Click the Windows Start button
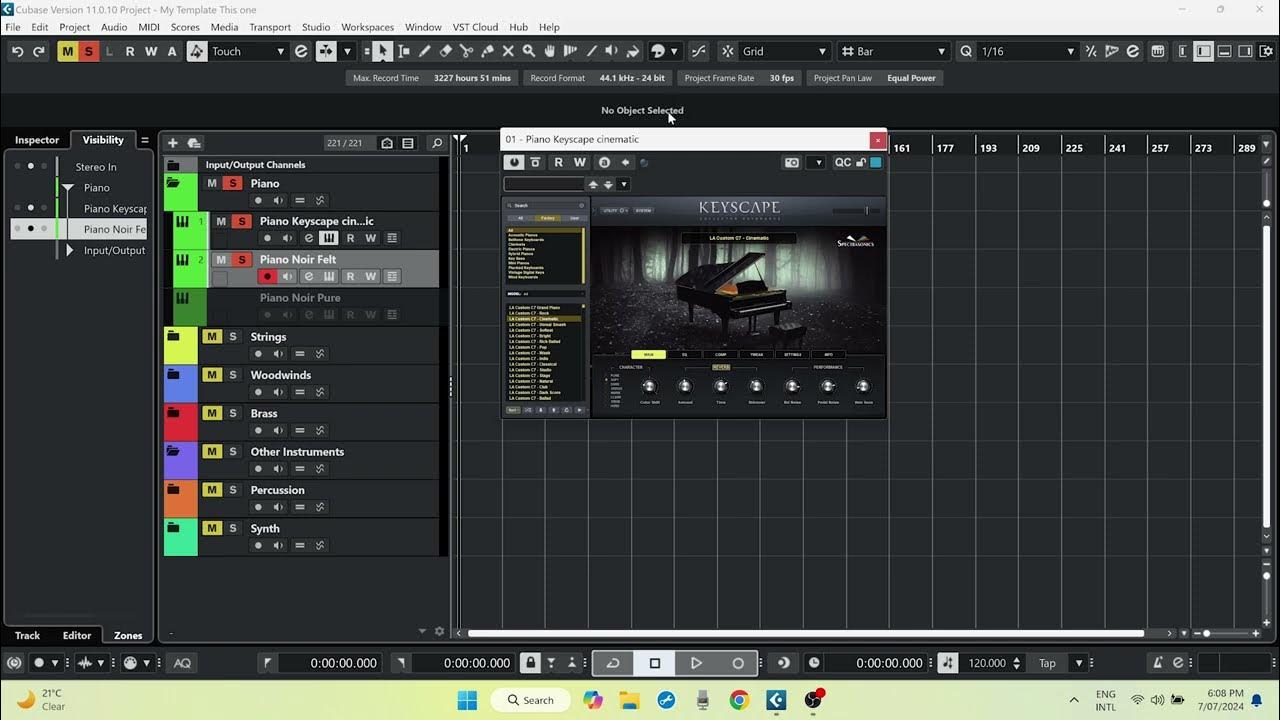This screenshot has width=1280, height=720. click(x=467, y=700)
